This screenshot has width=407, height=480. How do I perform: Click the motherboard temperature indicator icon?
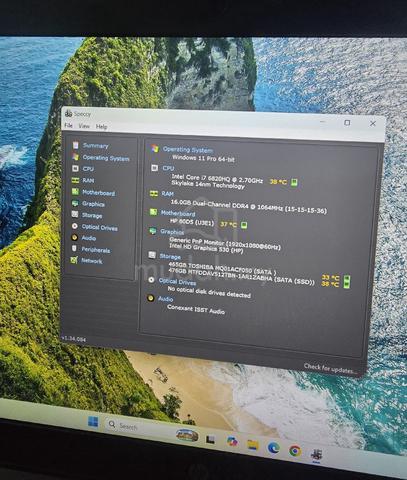tap(244, 225)
